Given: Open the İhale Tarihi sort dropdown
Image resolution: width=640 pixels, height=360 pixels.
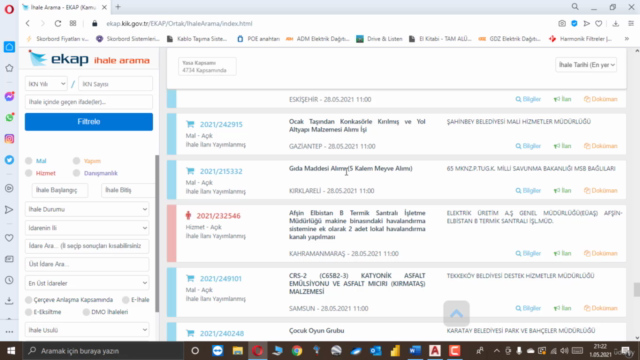Looking at the screenshot, I should 586,65.
